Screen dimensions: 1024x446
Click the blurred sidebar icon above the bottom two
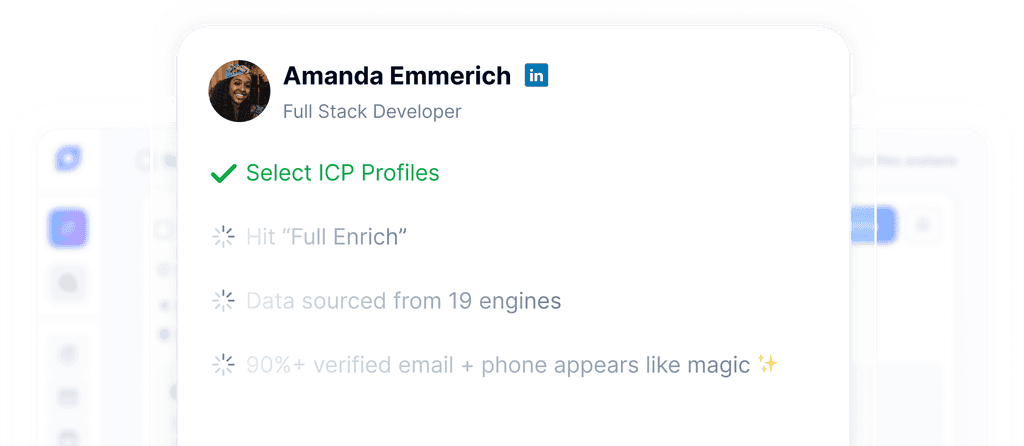coord(68,353)
